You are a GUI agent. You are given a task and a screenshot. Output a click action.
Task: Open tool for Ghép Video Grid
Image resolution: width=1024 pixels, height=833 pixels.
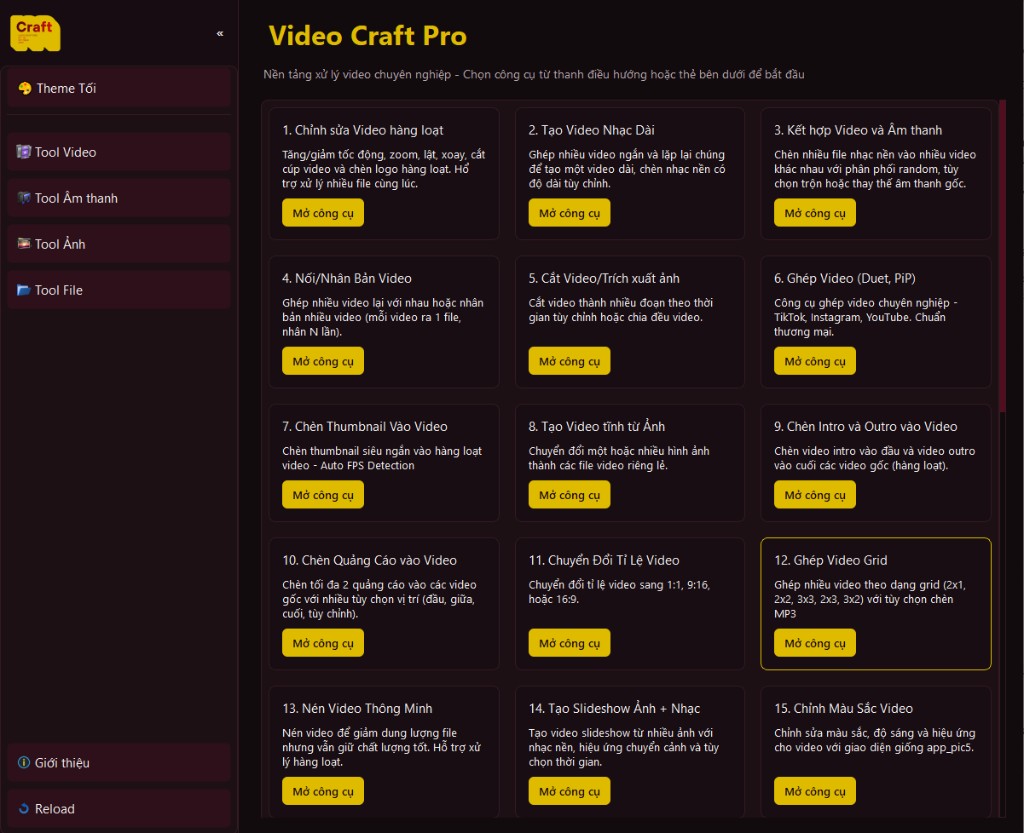coord(814,643)
